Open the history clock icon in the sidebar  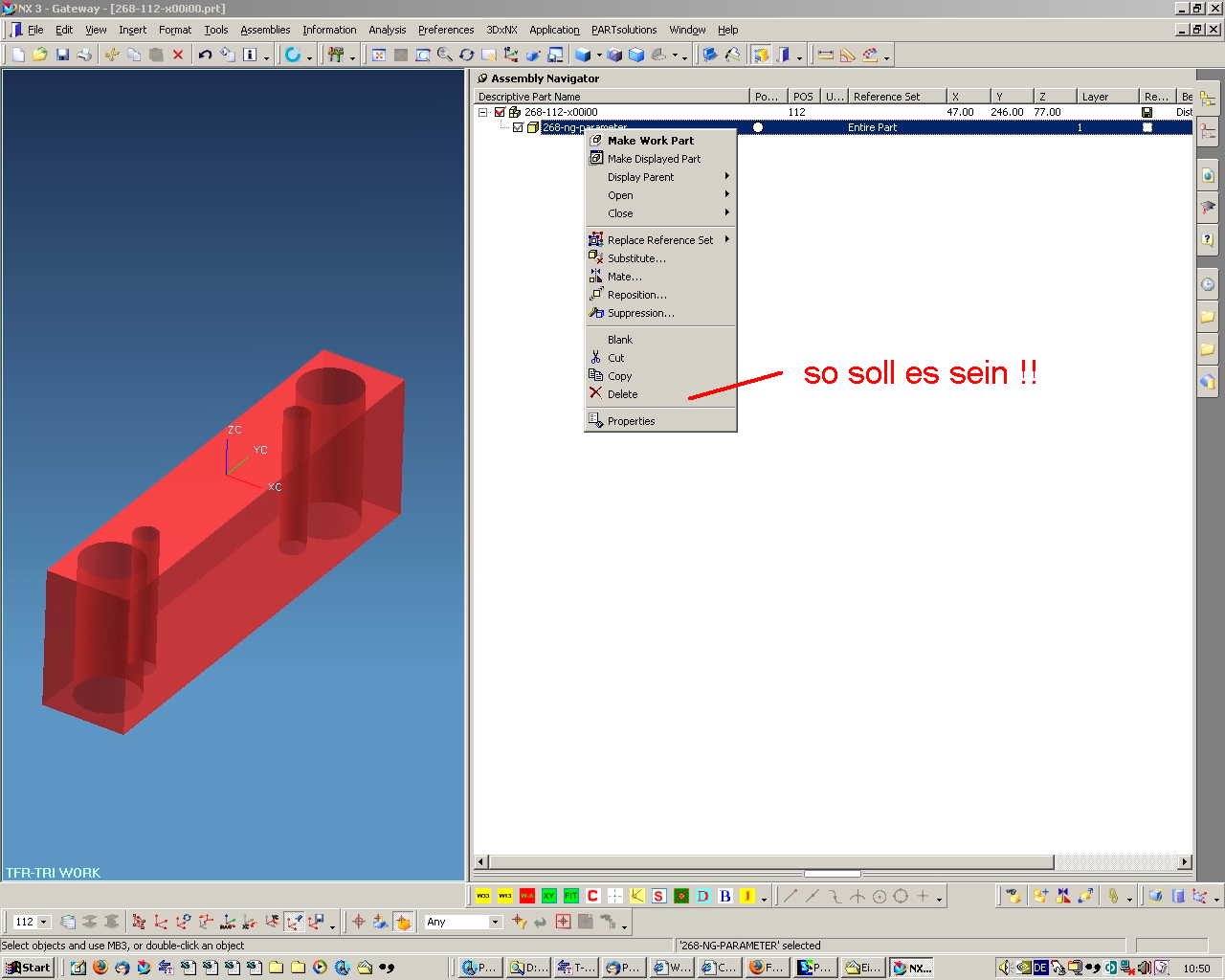1208,284
